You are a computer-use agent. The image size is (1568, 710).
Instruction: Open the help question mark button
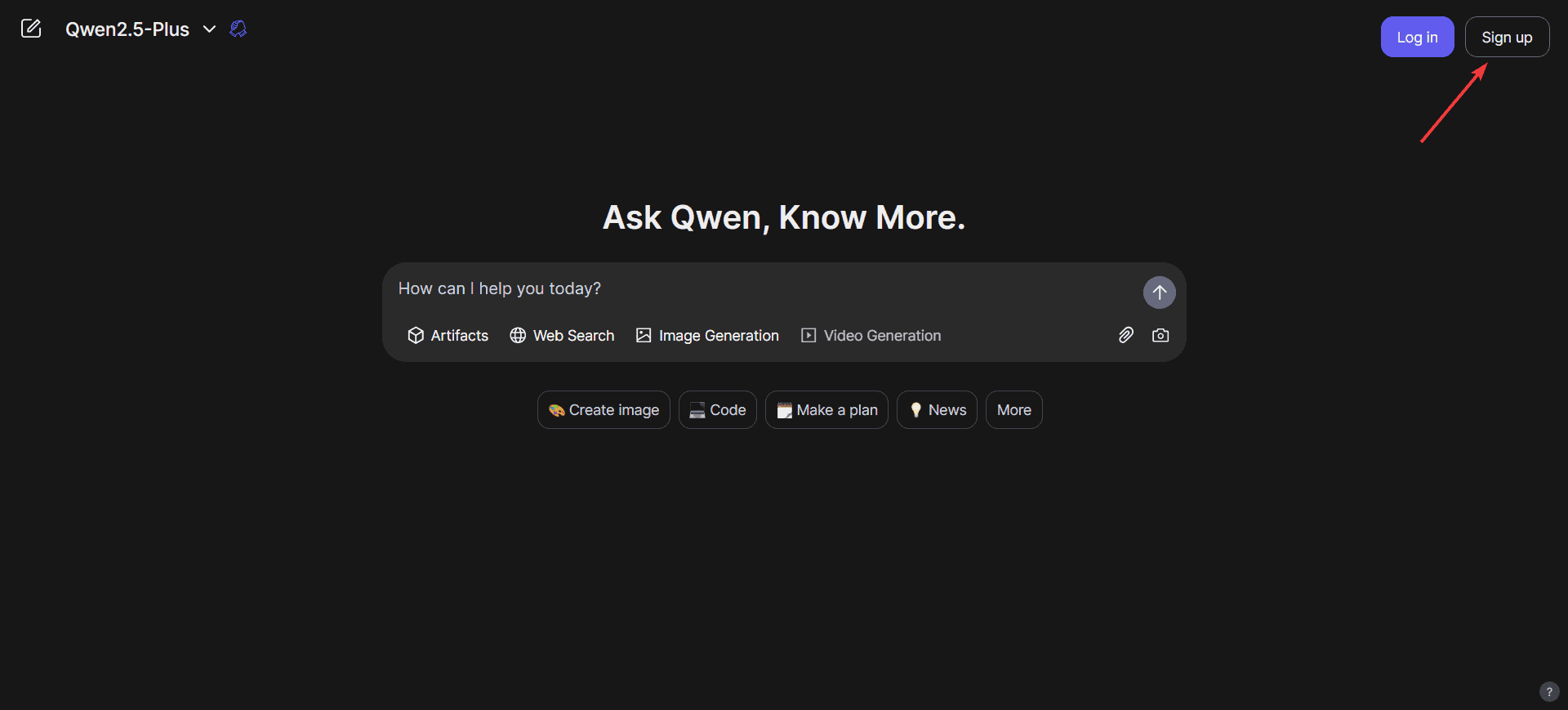click(x=1549, y=692)
